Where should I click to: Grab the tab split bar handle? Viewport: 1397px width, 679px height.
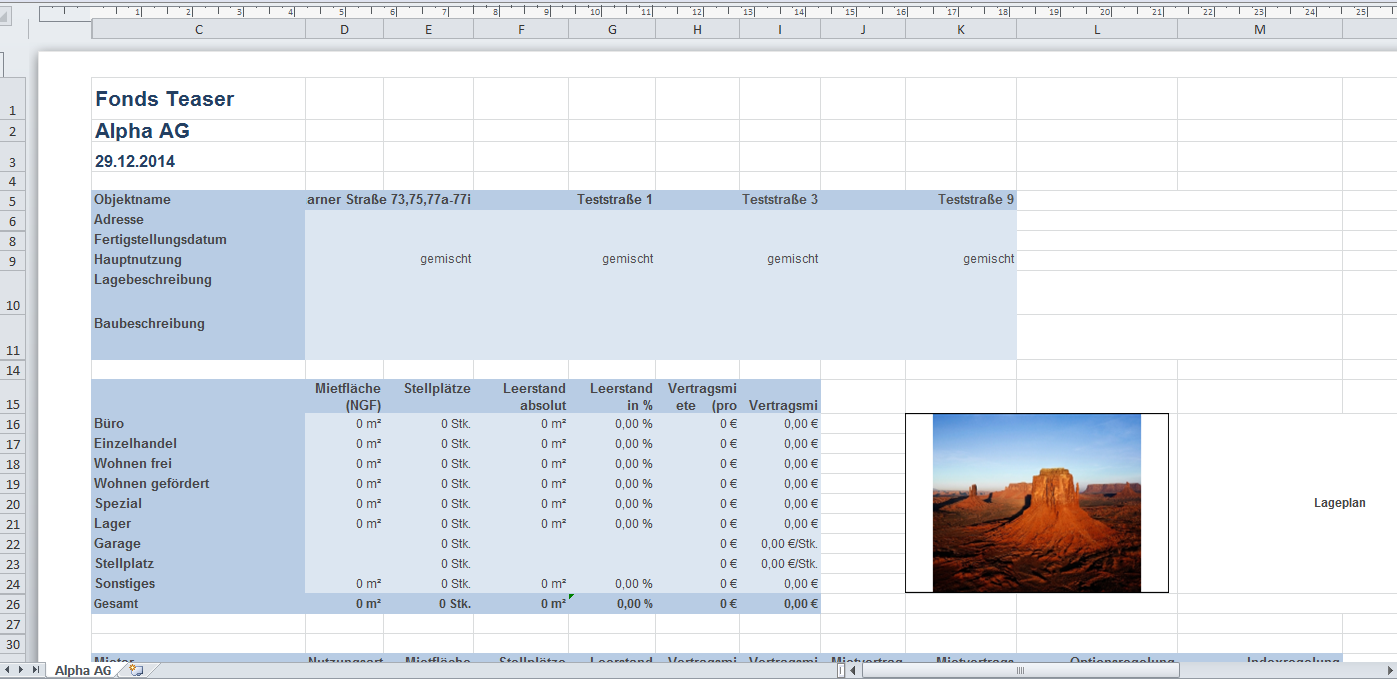point(840,670)
